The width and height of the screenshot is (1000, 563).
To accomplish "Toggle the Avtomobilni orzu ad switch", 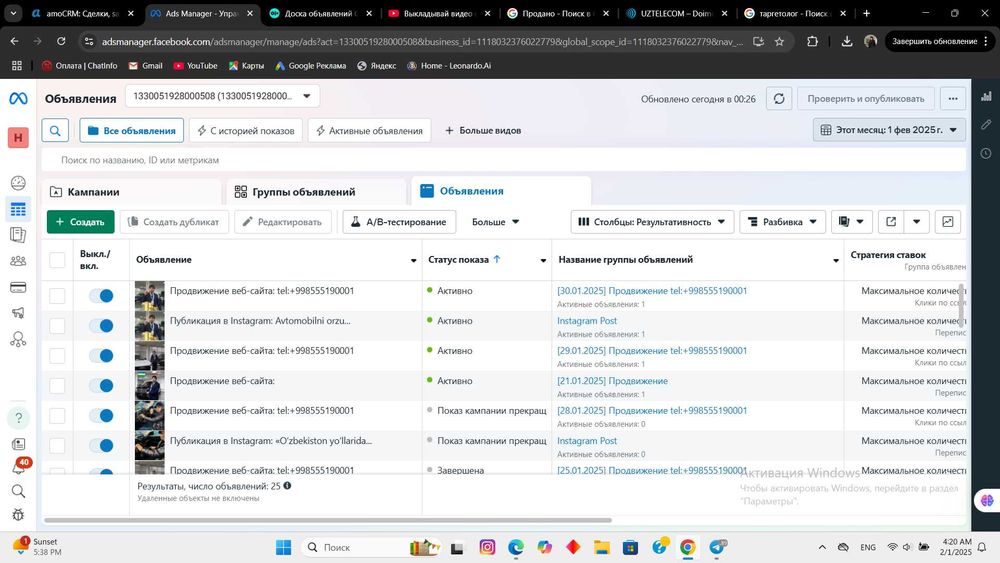I will click(x=101, y=326).
